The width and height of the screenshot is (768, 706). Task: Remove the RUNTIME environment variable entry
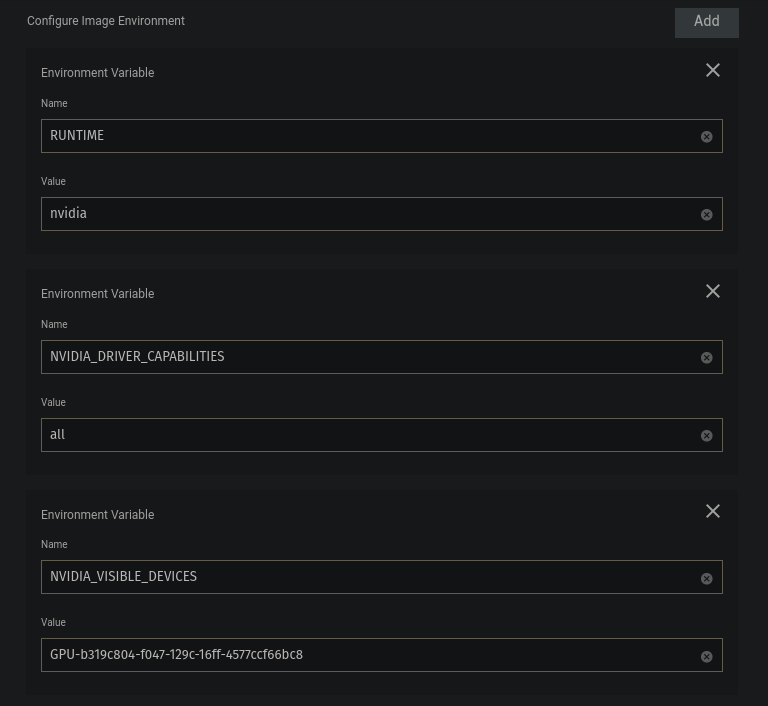tap(713, 70)
